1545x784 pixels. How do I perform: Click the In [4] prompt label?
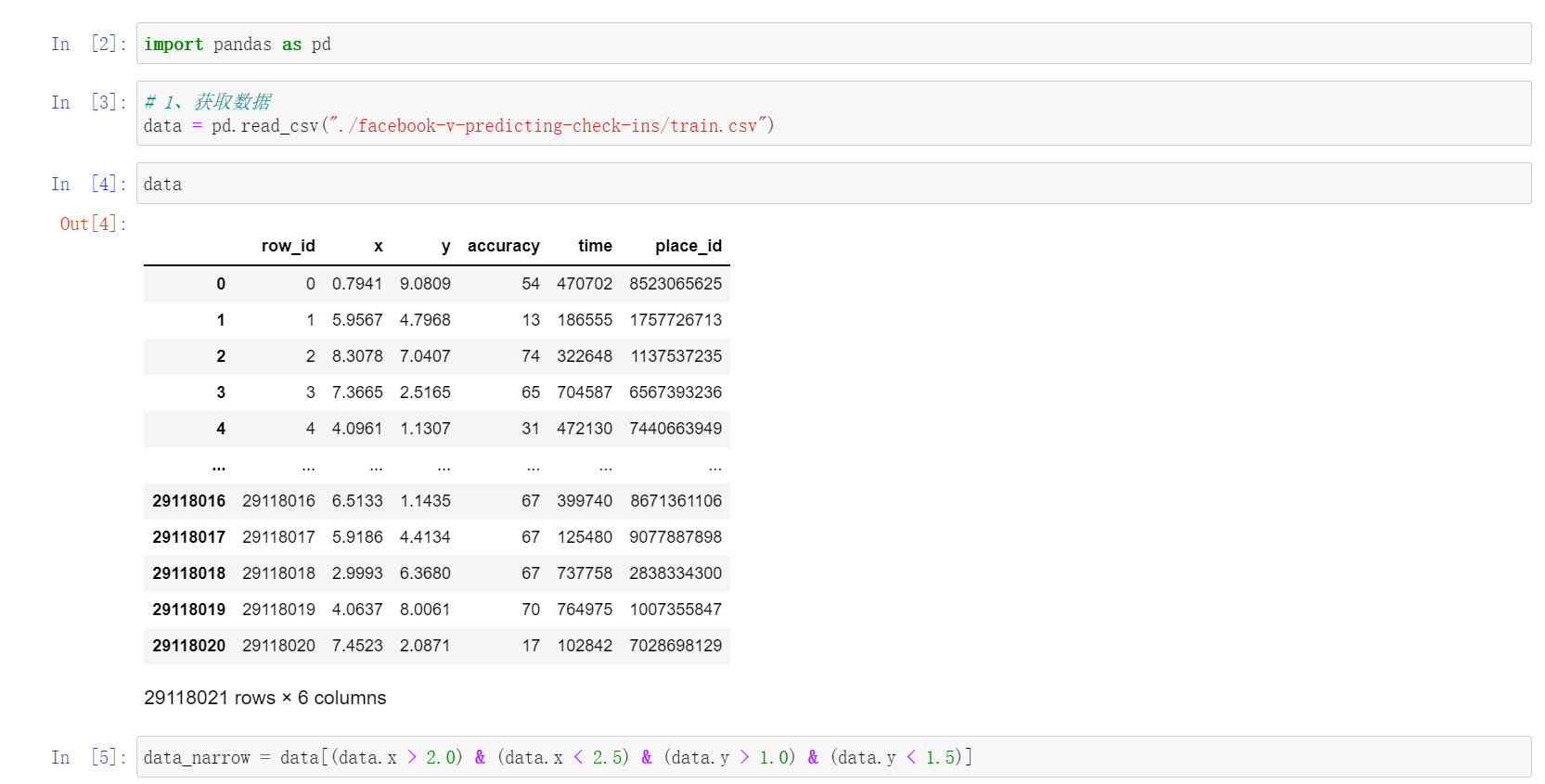click(89, 184)
